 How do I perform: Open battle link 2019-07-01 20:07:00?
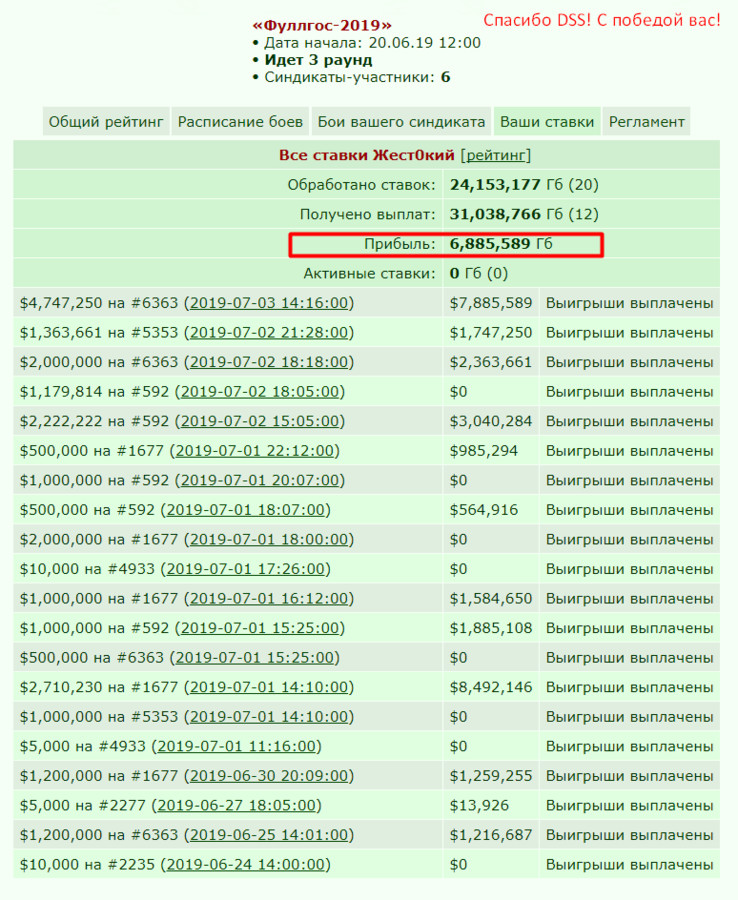point(260,480)
